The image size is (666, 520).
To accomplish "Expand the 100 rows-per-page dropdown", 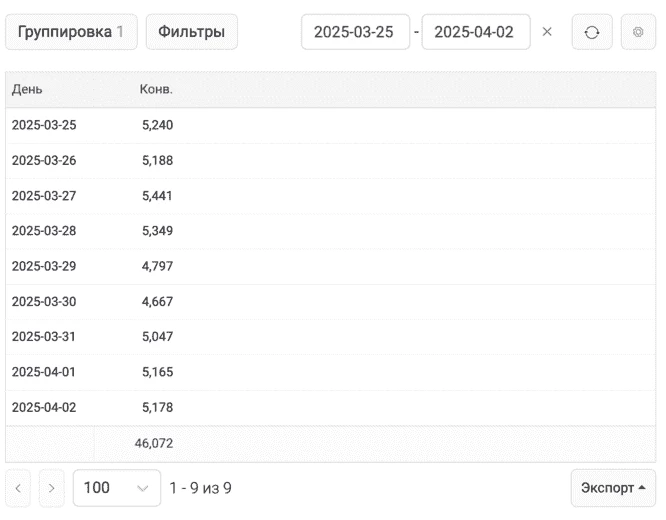I will click(117, 488).
